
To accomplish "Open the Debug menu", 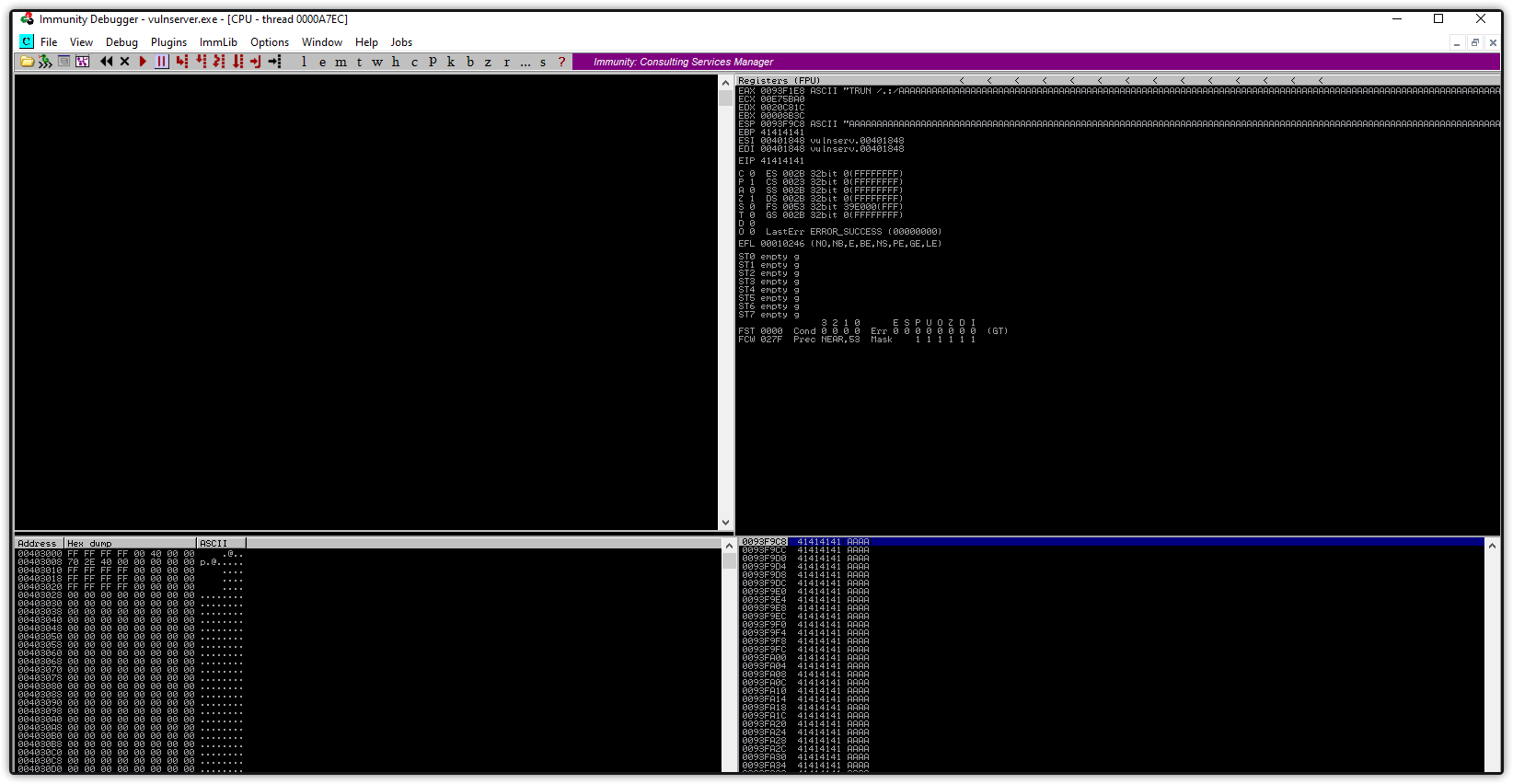I will pos(121,42).
